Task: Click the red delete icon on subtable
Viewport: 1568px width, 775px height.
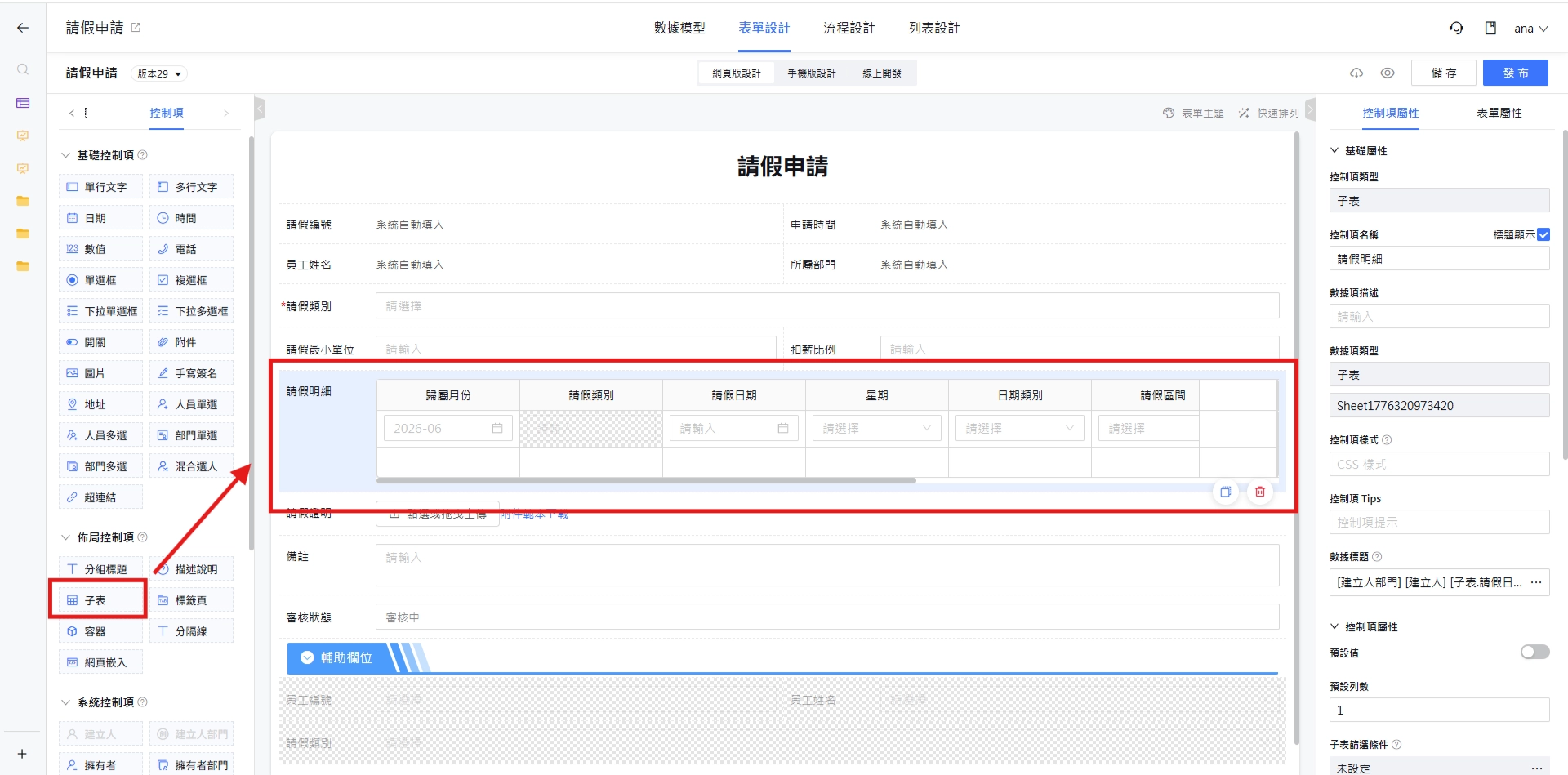Action: pyautogui.click(x=1260, y=492)
